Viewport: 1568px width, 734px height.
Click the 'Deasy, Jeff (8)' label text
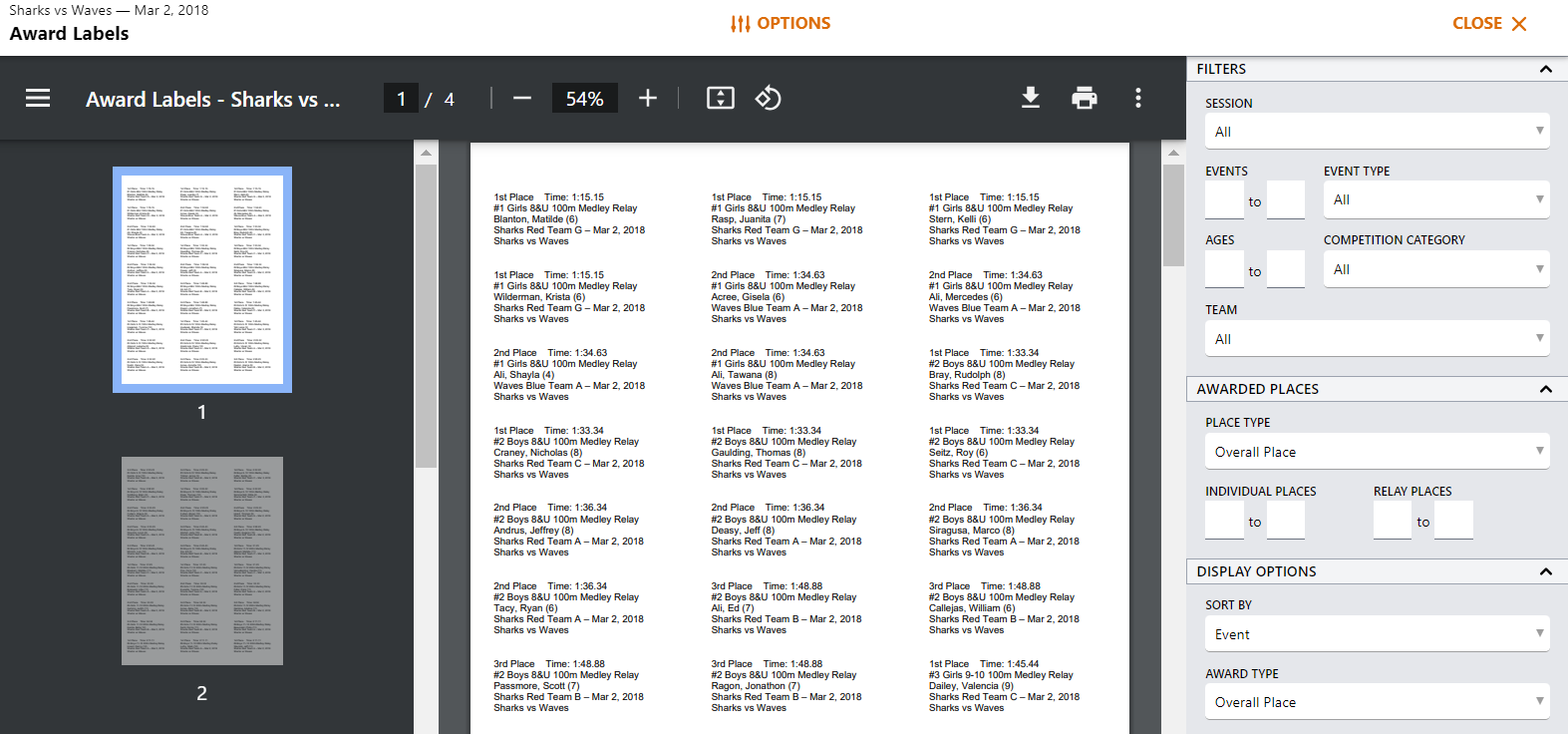743,531
